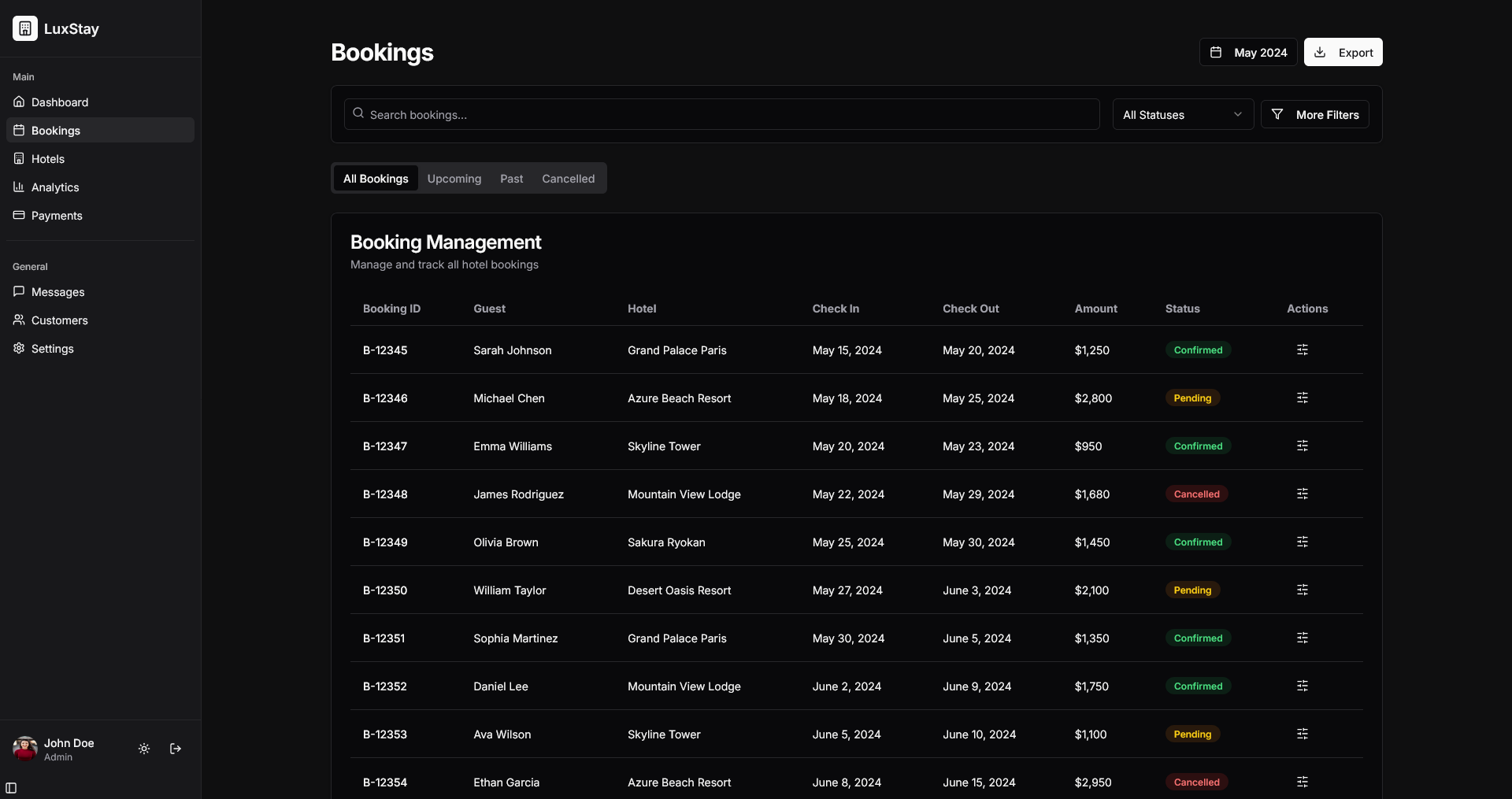Open actions icon for Ethan Garcia booking
Image resolution: width=1512 pixels, height=799 pixels.
click(x=1303, y=782)
